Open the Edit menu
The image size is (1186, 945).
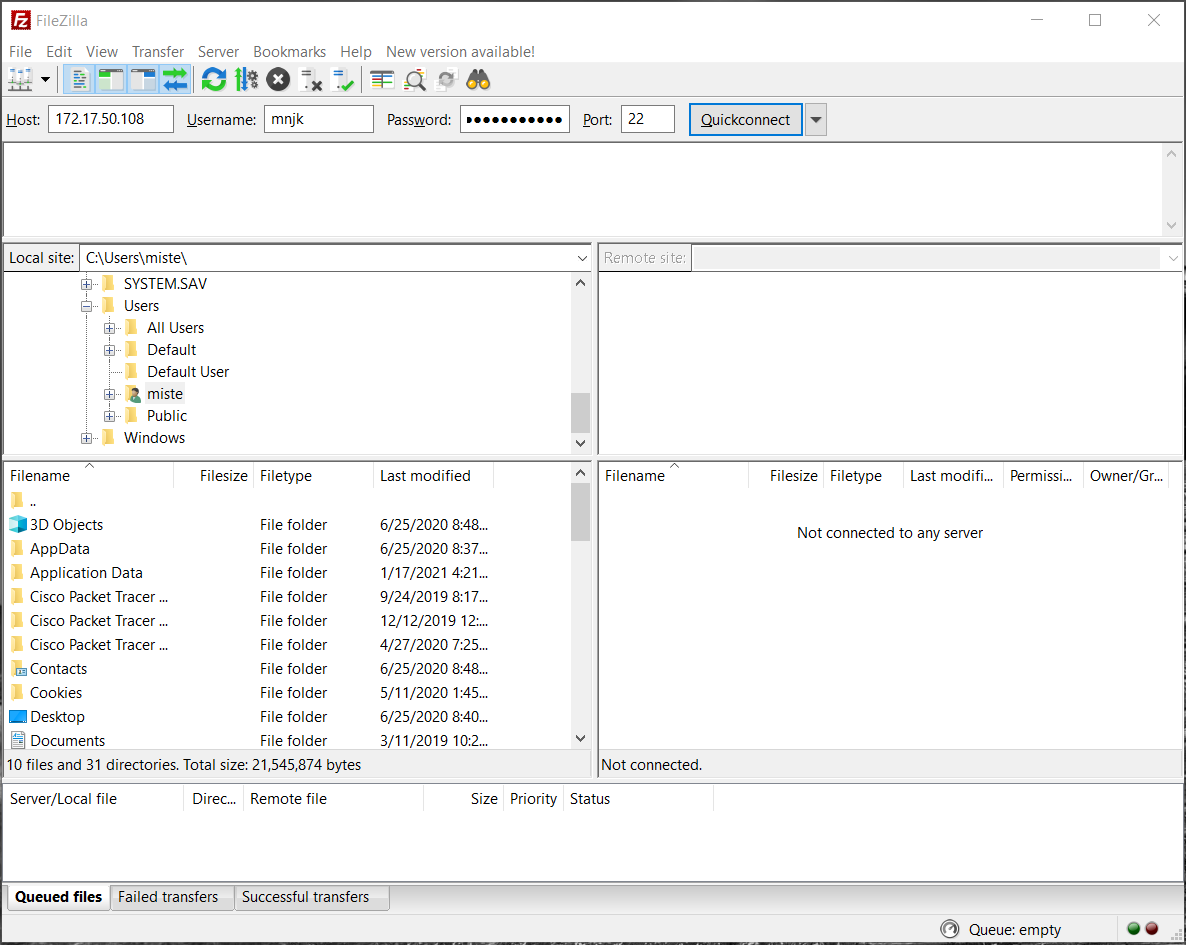(x=59, y=51)
